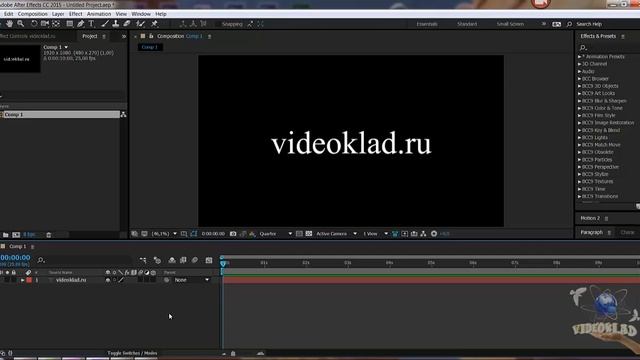Toggle Motion Blur enable switch in timeline
The width and height of the screenshot is (640, 360).
pyautogui.click(x=195, y=260)
